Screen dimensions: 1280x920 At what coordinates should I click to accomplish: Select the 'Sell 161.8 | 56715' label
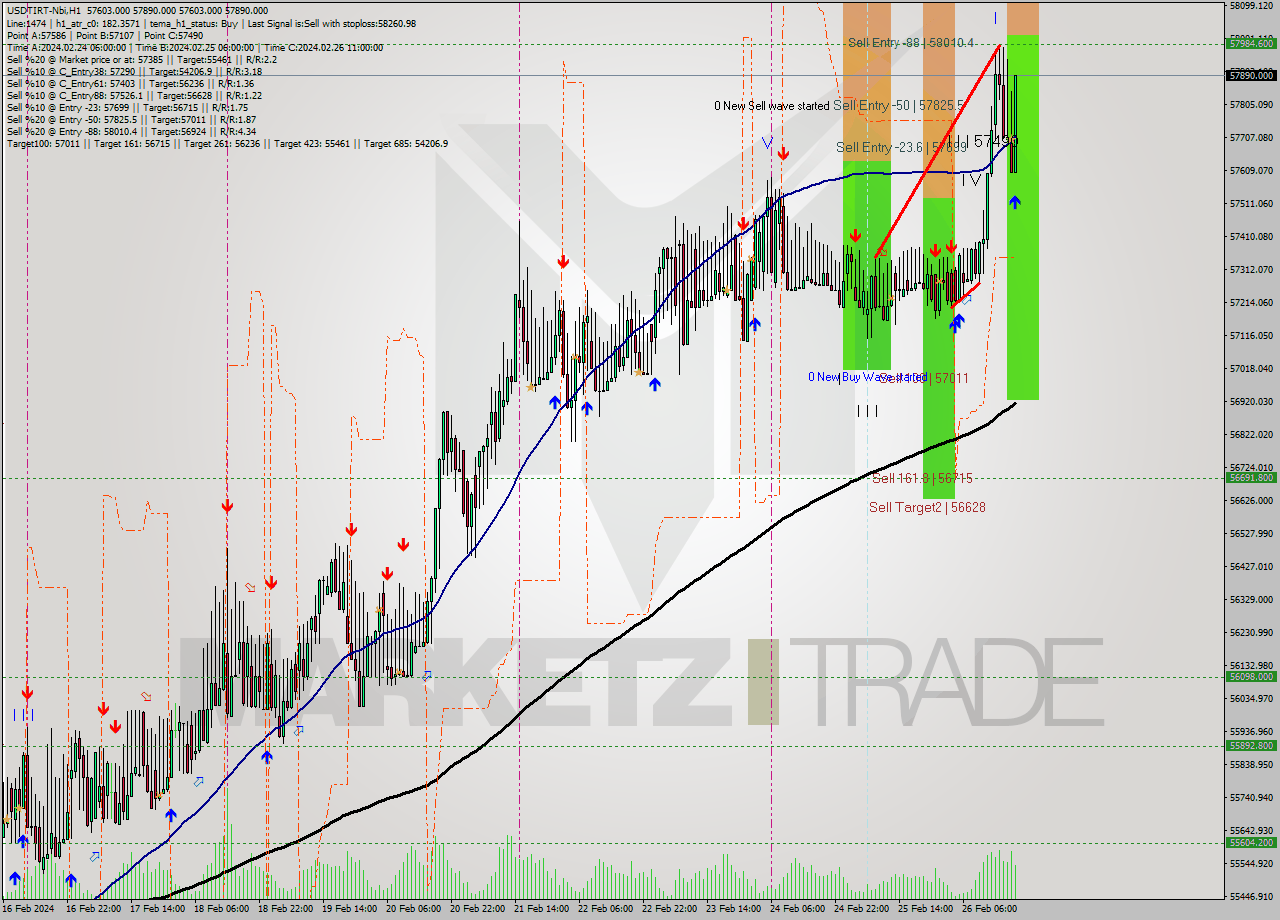(922, 479)
